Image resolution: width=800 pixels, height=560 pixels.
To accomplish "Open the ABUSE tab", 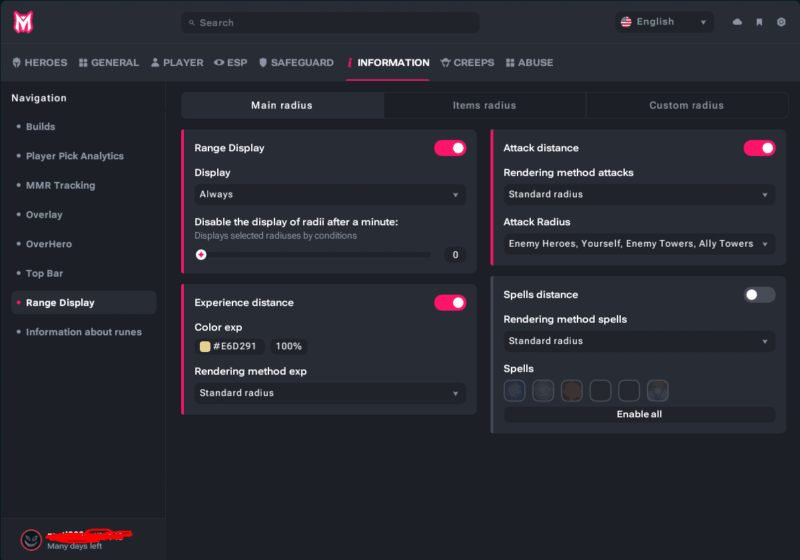I will 530,63.
